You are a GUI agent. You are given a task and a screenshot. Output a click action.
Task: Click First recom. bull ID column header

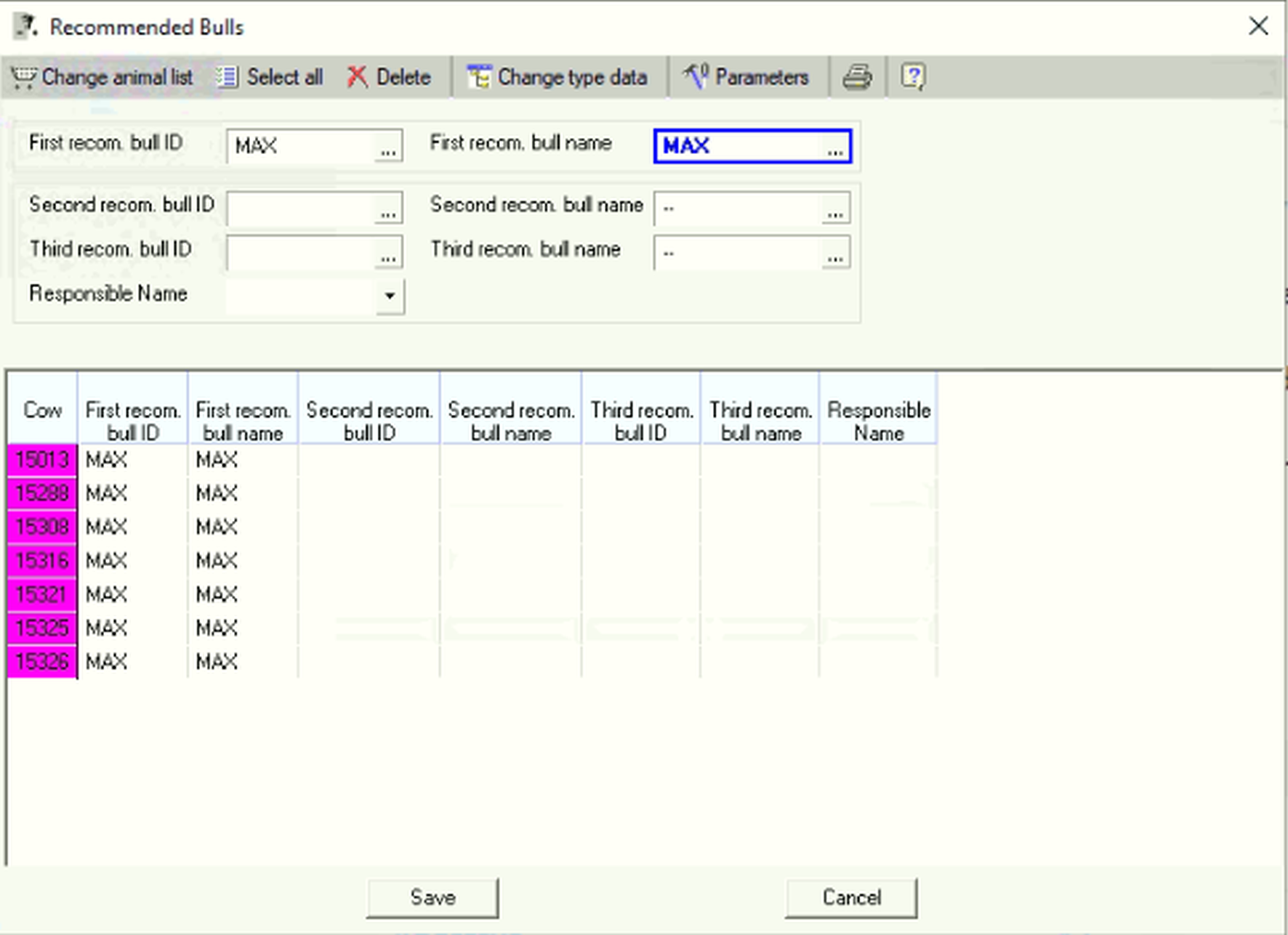(132, 409)
